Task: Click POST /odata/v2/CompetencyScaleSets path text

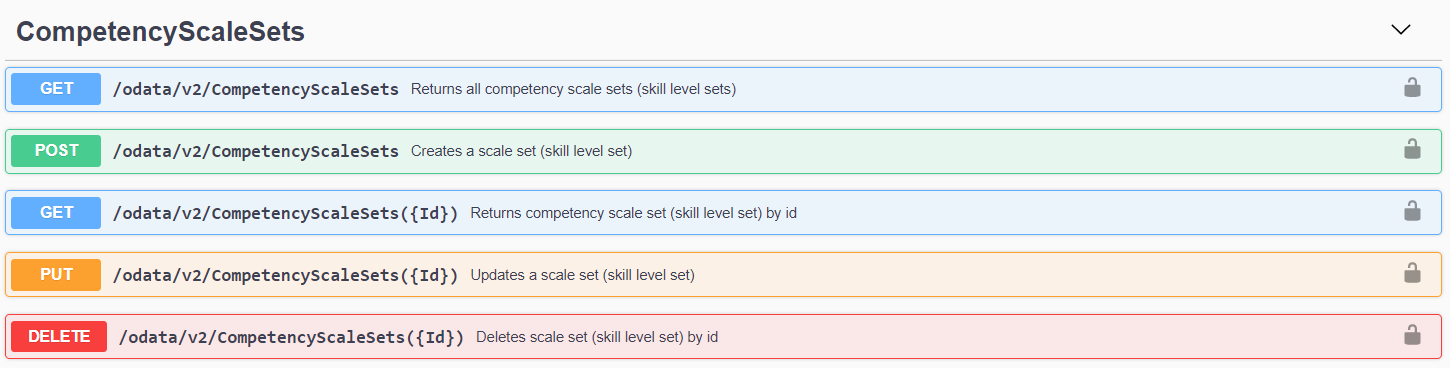Action: tap(256, 151)
